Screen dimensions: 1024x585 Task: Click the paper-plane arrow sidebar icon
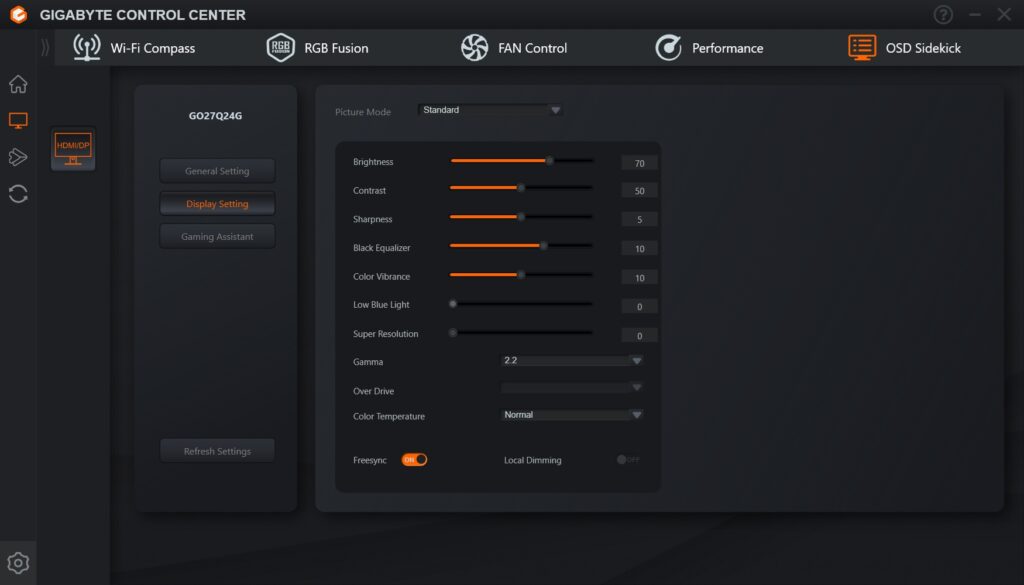pos(18,157)
